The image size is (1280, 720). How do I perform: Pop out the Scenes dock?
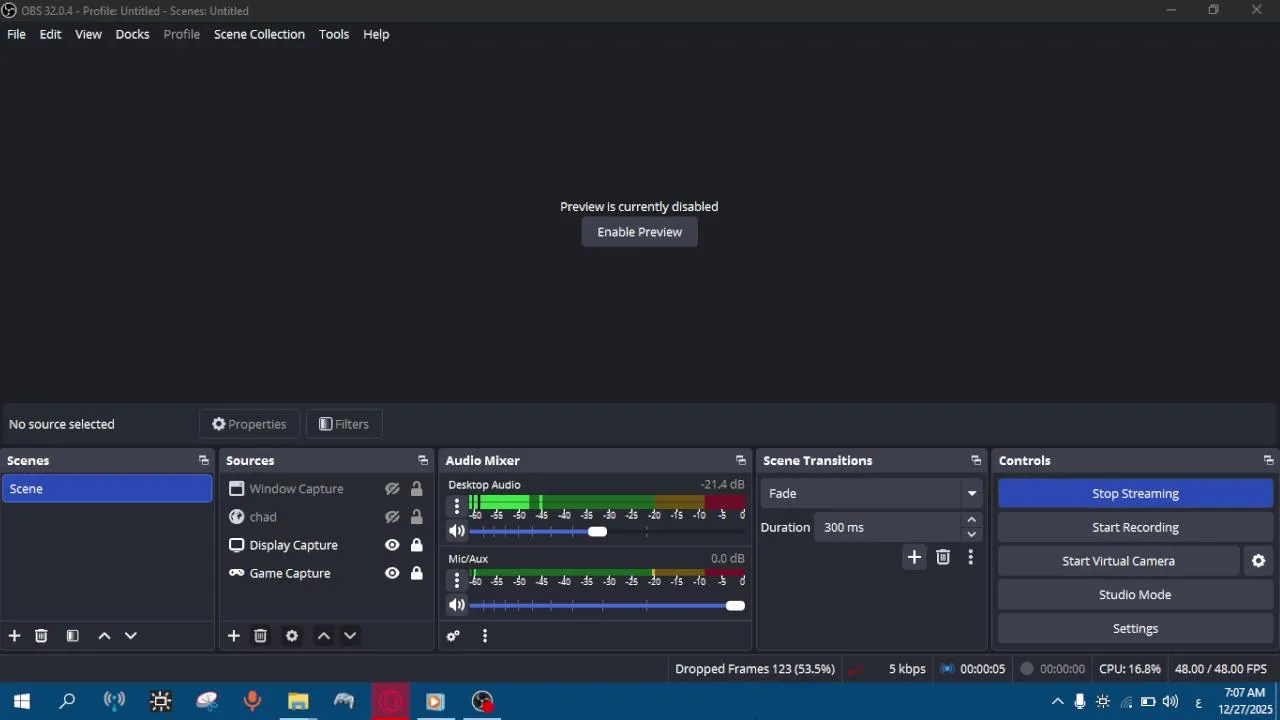tap(204, 461)
